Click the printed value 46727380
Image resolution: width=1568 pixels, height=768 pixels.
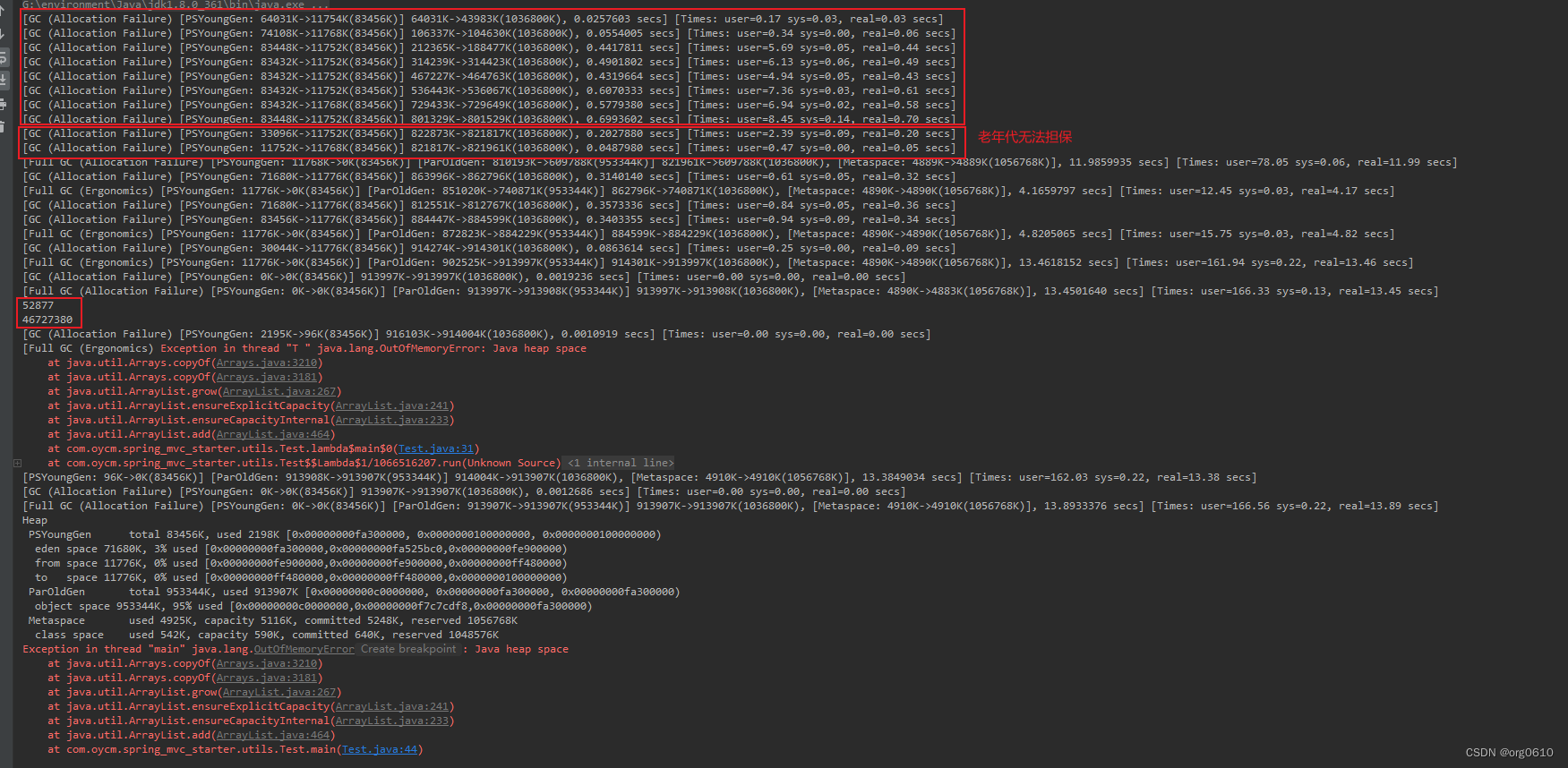[47, 320]
